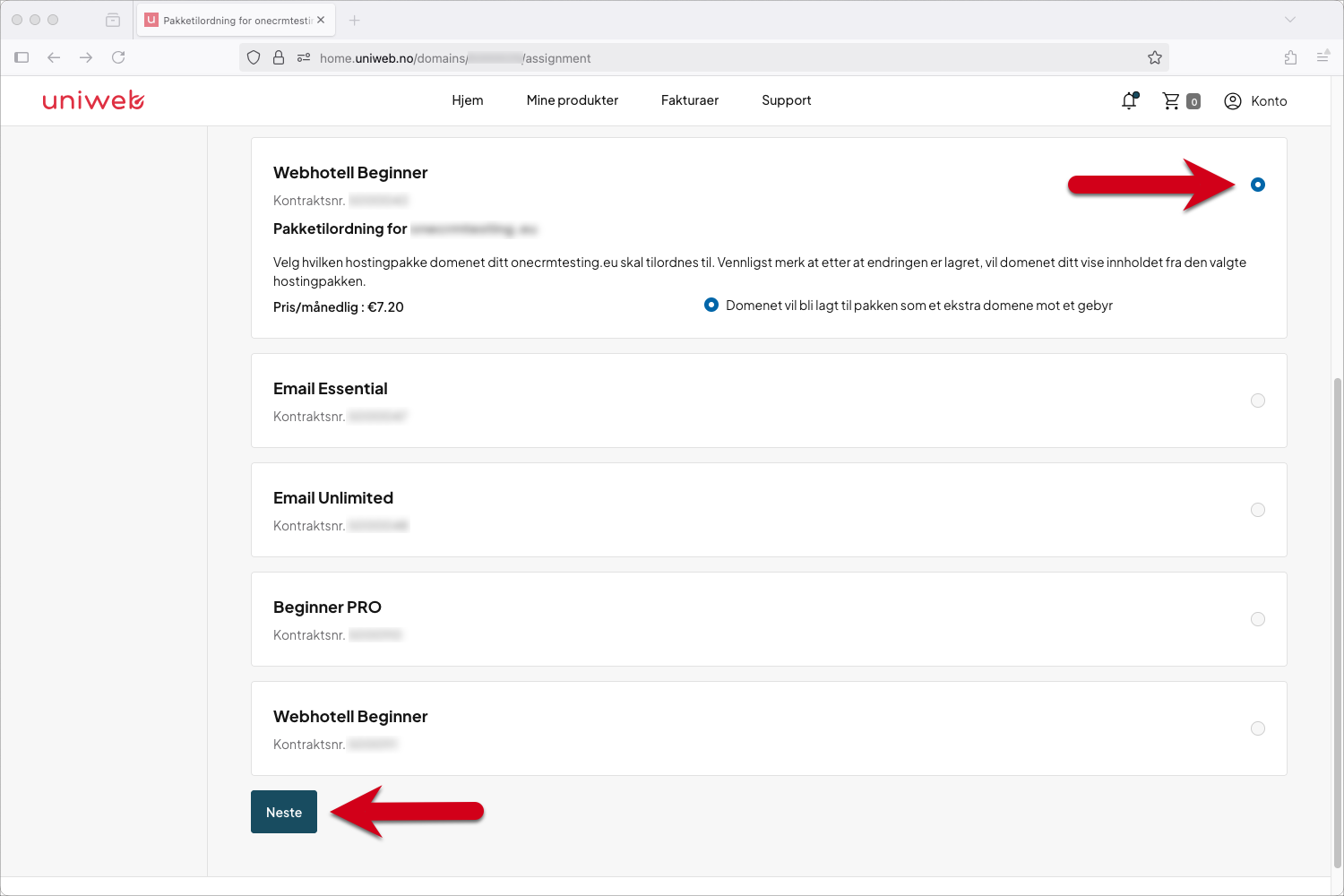Open site permissions icon in address bar

(304, 57)
